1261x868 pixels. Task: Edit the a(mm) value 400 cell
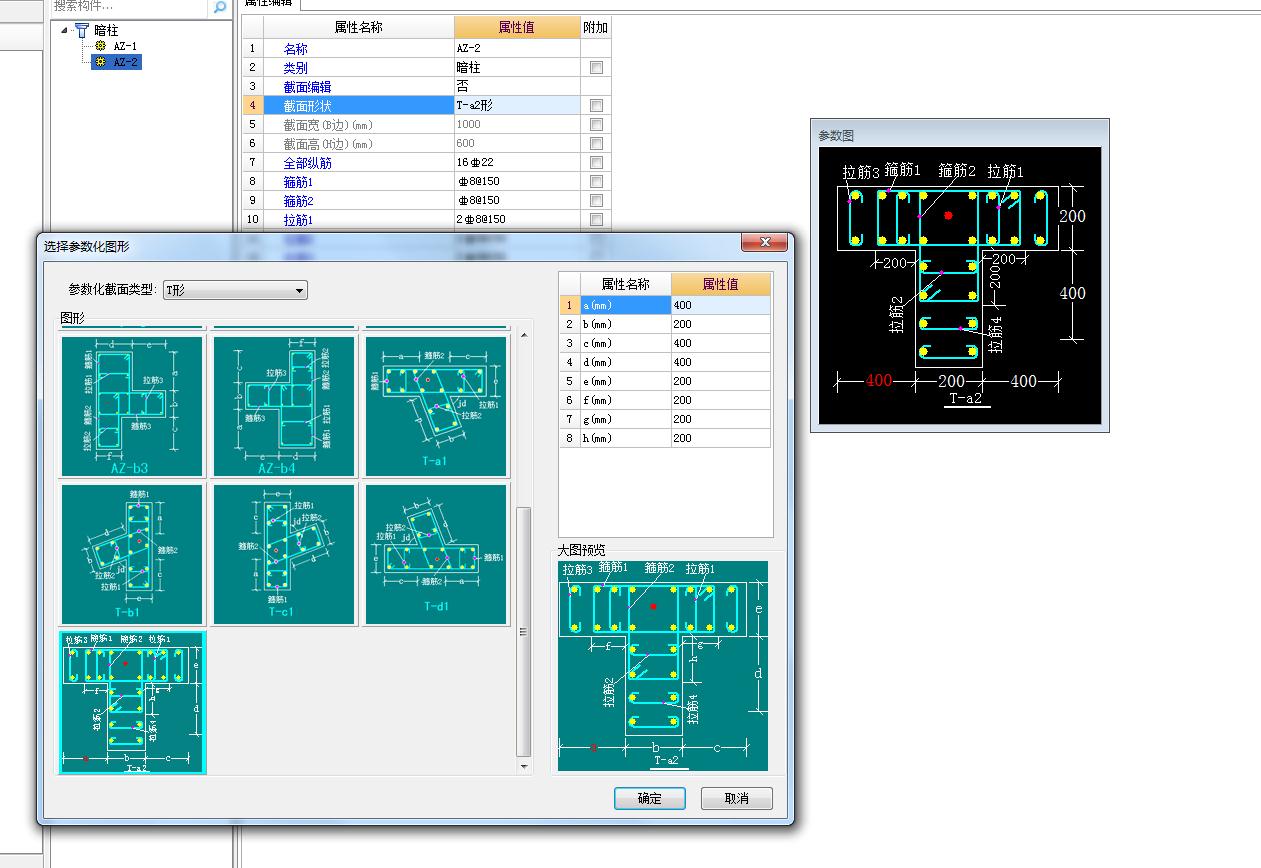pos(720,305)
